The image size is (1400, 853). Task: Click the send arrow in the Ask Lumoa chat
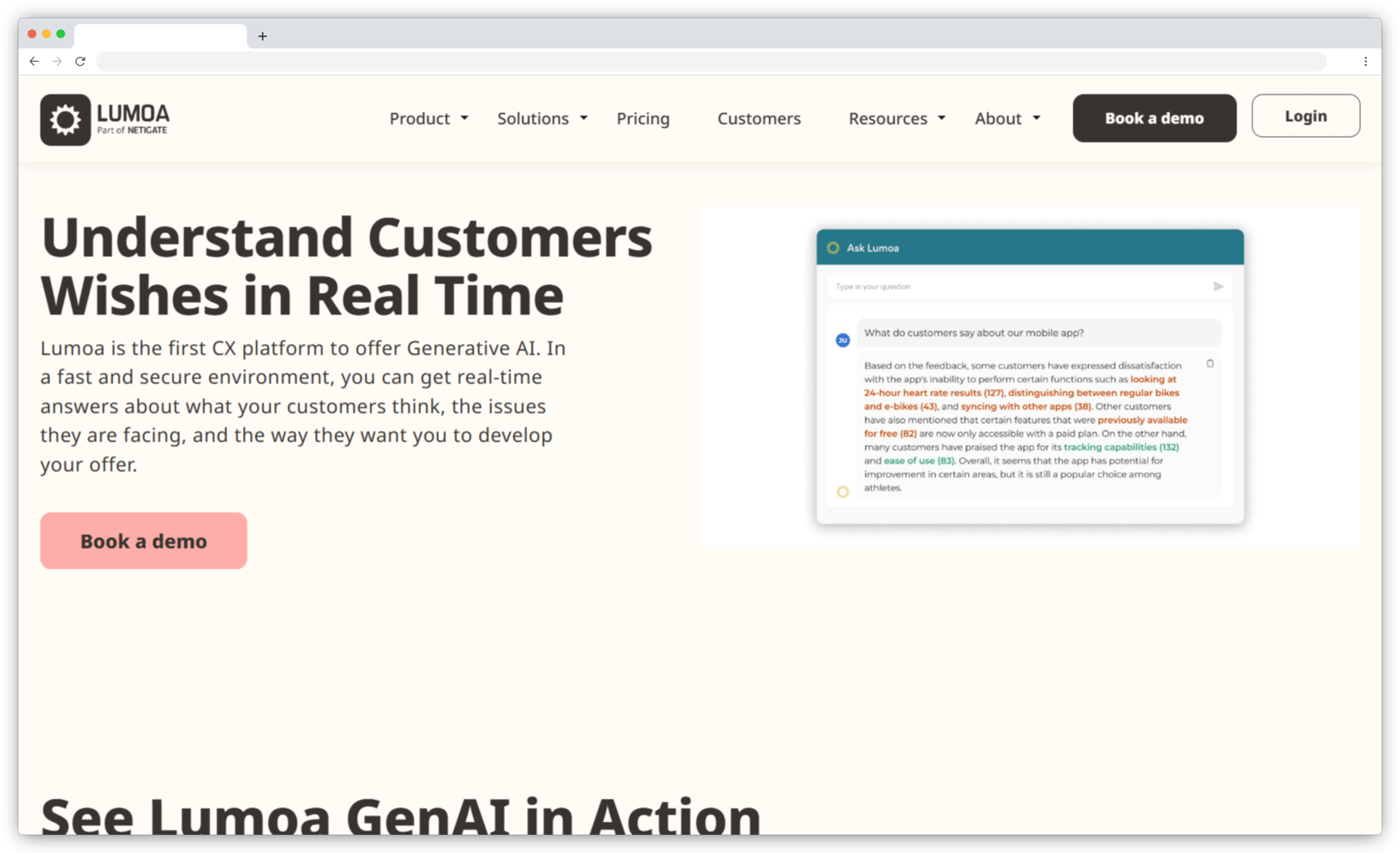(x=1219, y=286)
